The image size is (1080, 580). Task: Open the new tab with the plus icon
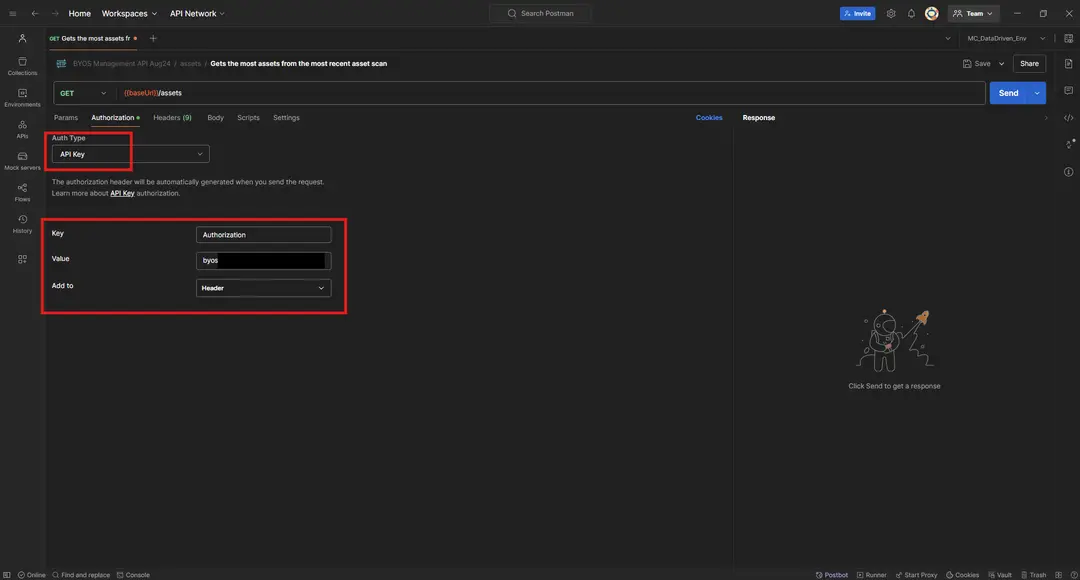[153, 39]
